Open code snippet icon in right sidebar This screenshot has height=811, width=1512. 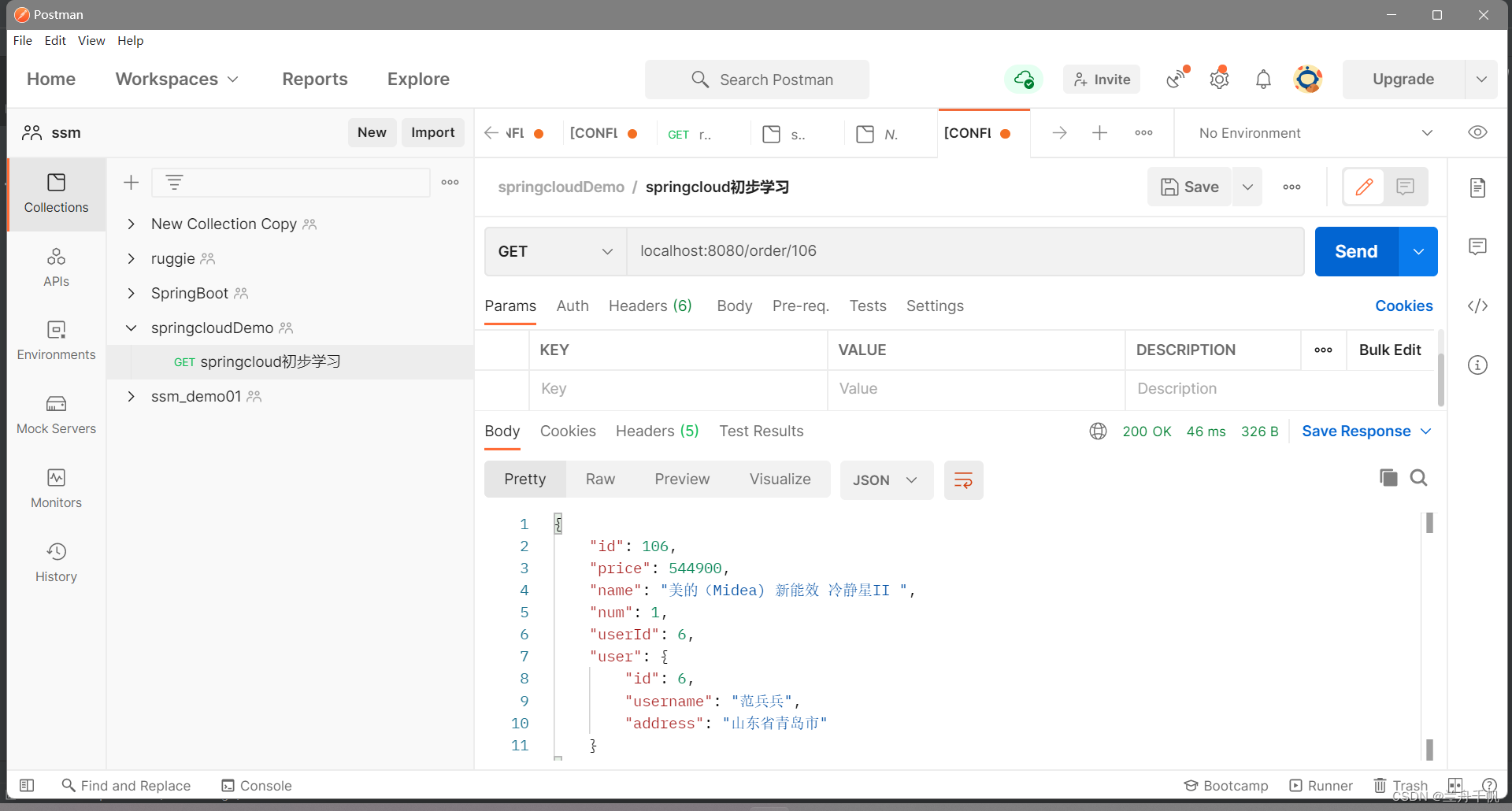(1478, 306)
